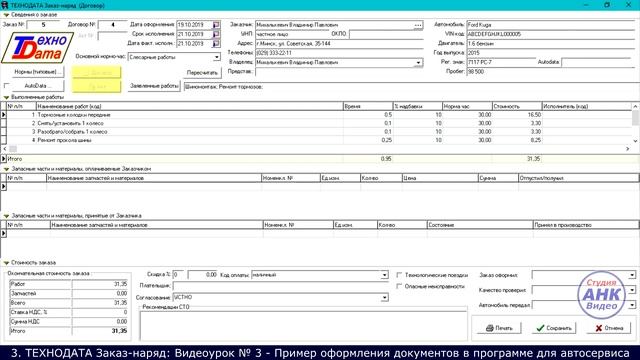The width and height of the screenshot is (640, 360).
Task: Select row marker for Ремонт прокола шины
Action: pos(4,140)
